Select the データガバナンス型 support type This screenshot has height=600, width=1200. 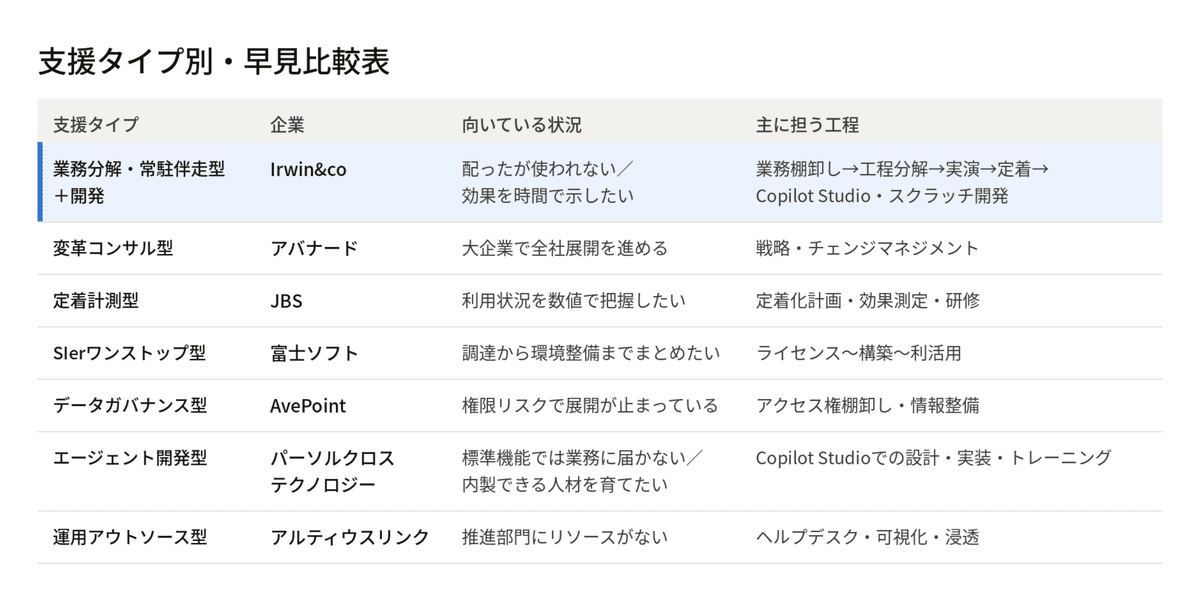(x=130, y=405)
